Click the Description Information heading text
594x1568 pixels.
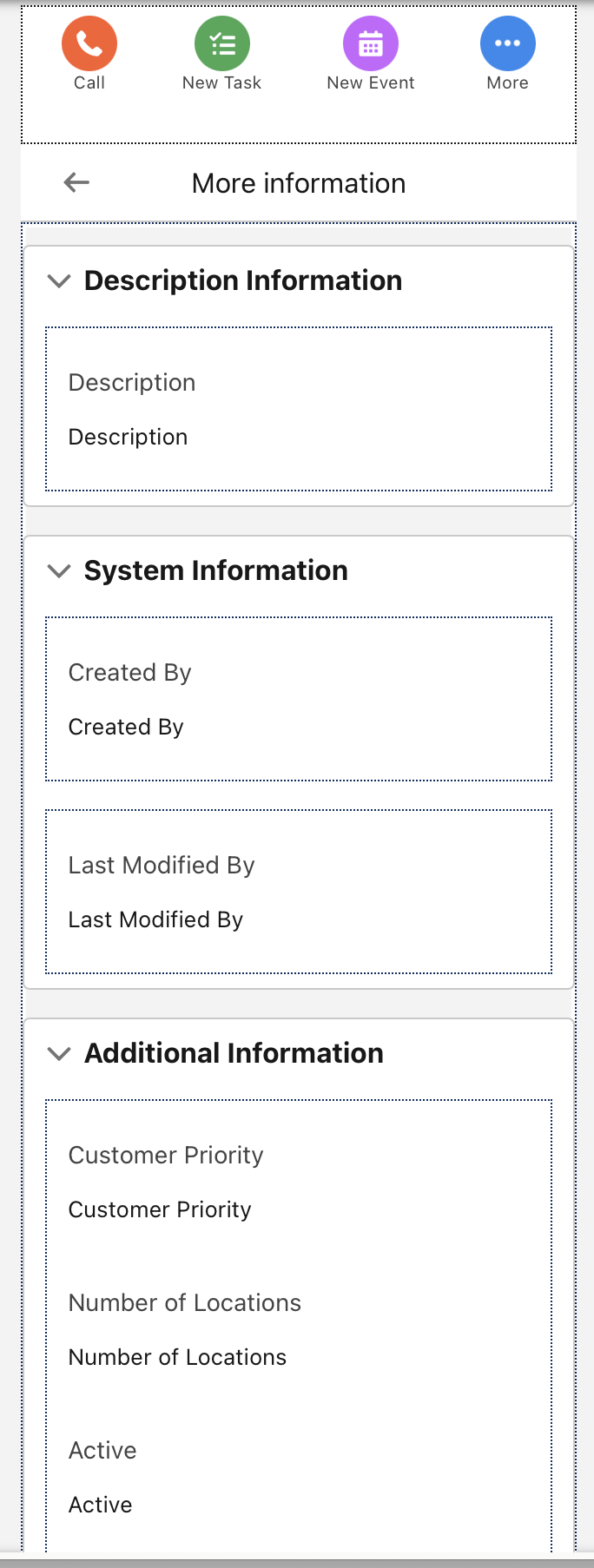[x=242, y=280]
